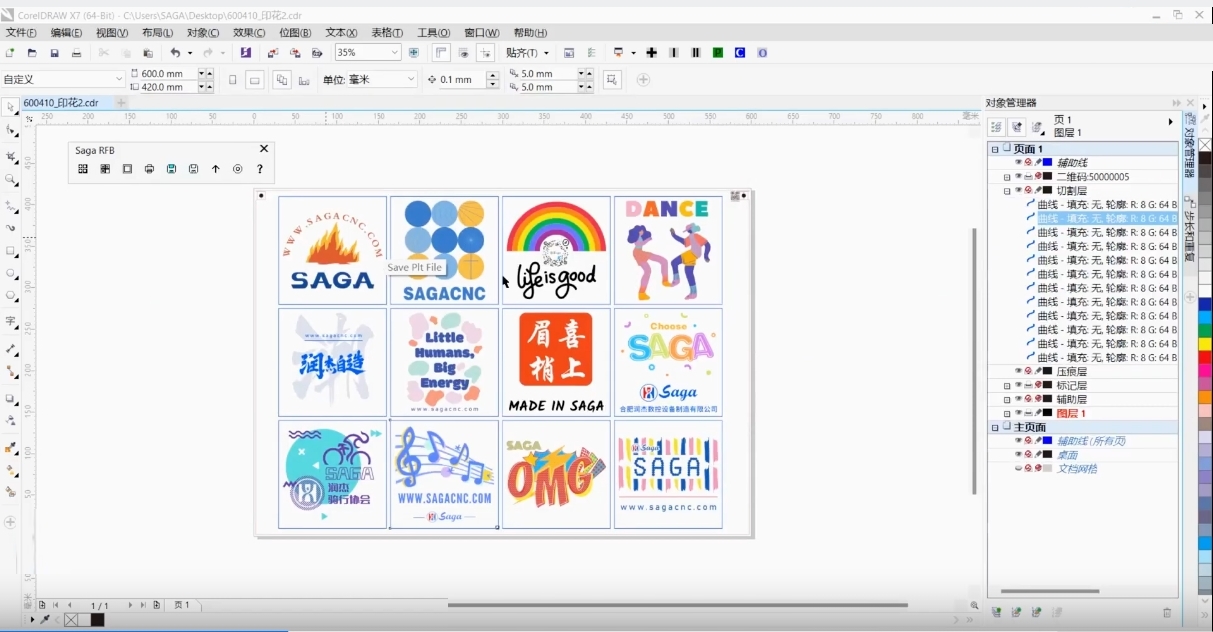Expand the 辅助层 layer node
The image size is (1213, 632).
(1007, 399)
